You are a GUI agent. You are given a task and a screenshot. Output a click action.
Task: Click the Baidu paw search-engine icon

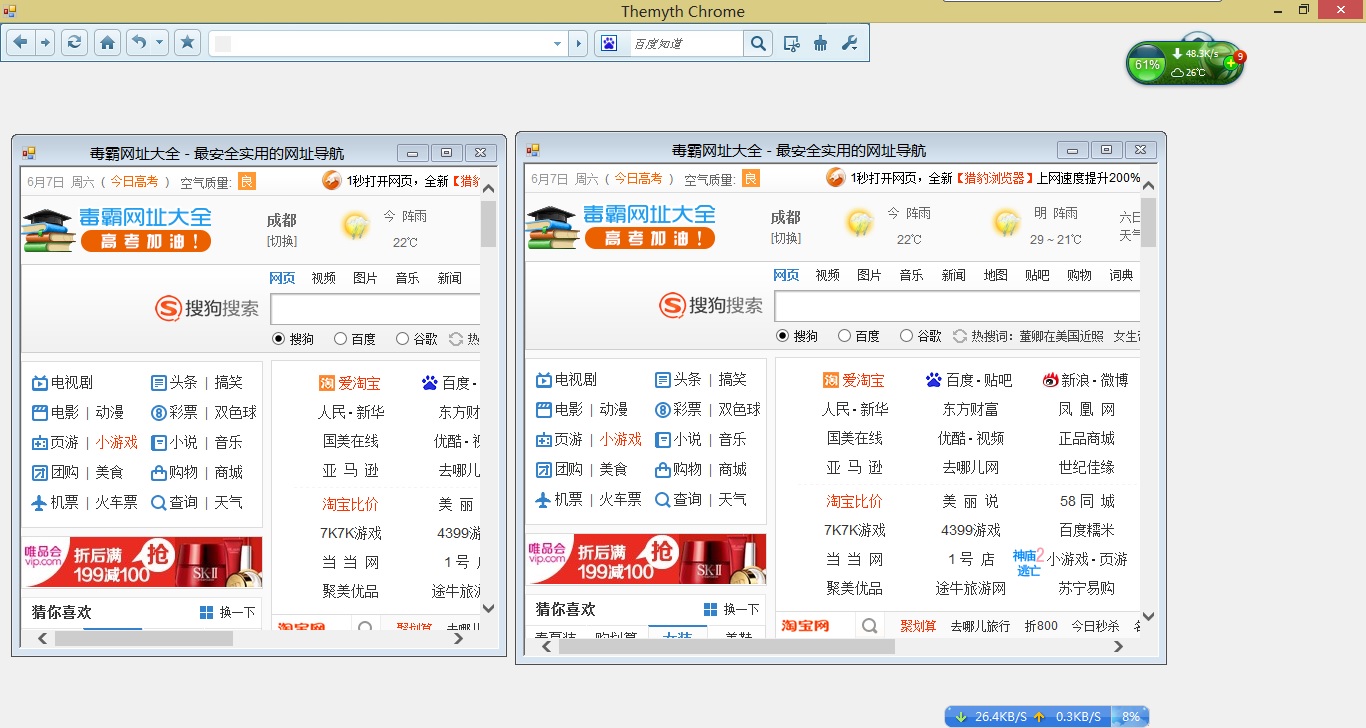(609, 43)
